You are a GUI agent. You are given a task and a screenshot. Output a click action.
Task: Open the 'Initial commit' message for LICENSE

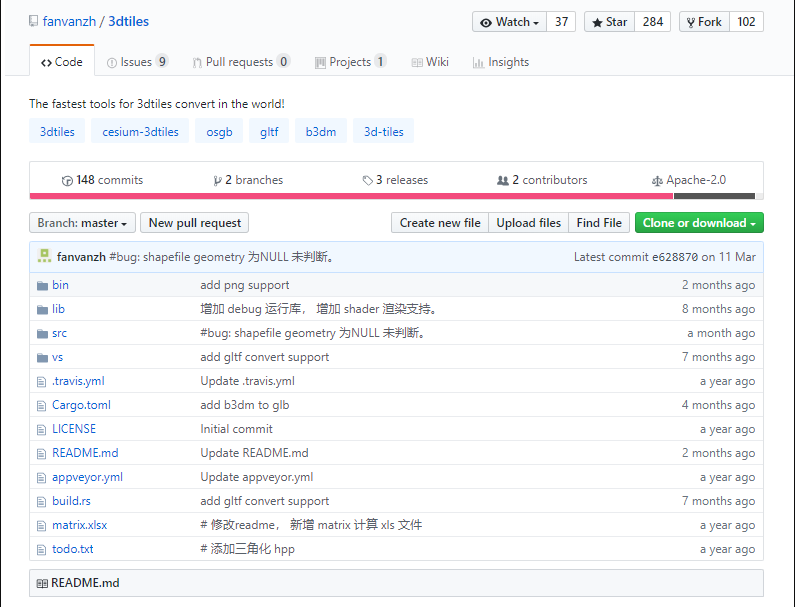tap(236, 429)
